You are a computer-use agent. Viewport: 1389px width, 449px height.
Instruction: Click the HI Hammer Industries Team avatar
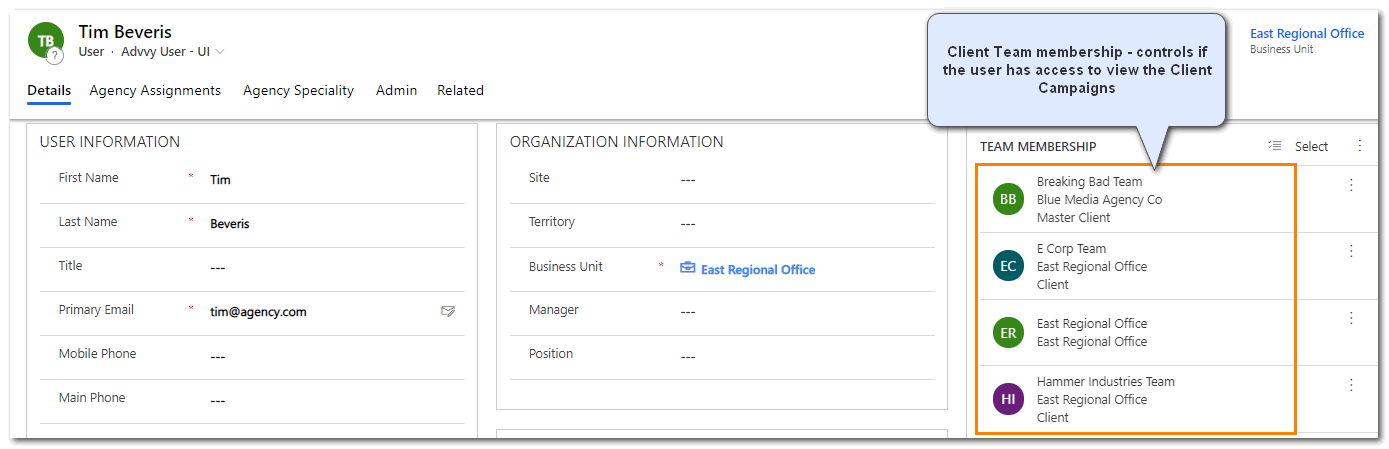click(1008, 399)
